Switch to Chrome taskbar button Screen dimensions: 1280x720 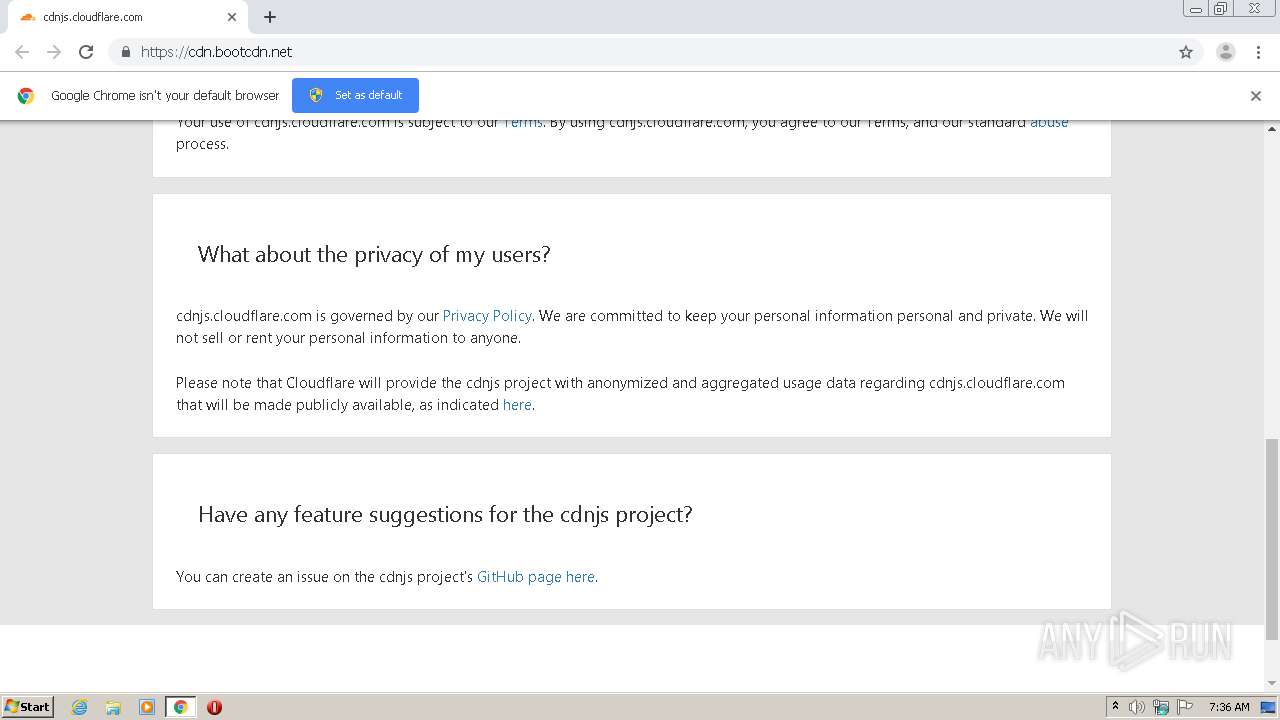[x=180, y=707]
